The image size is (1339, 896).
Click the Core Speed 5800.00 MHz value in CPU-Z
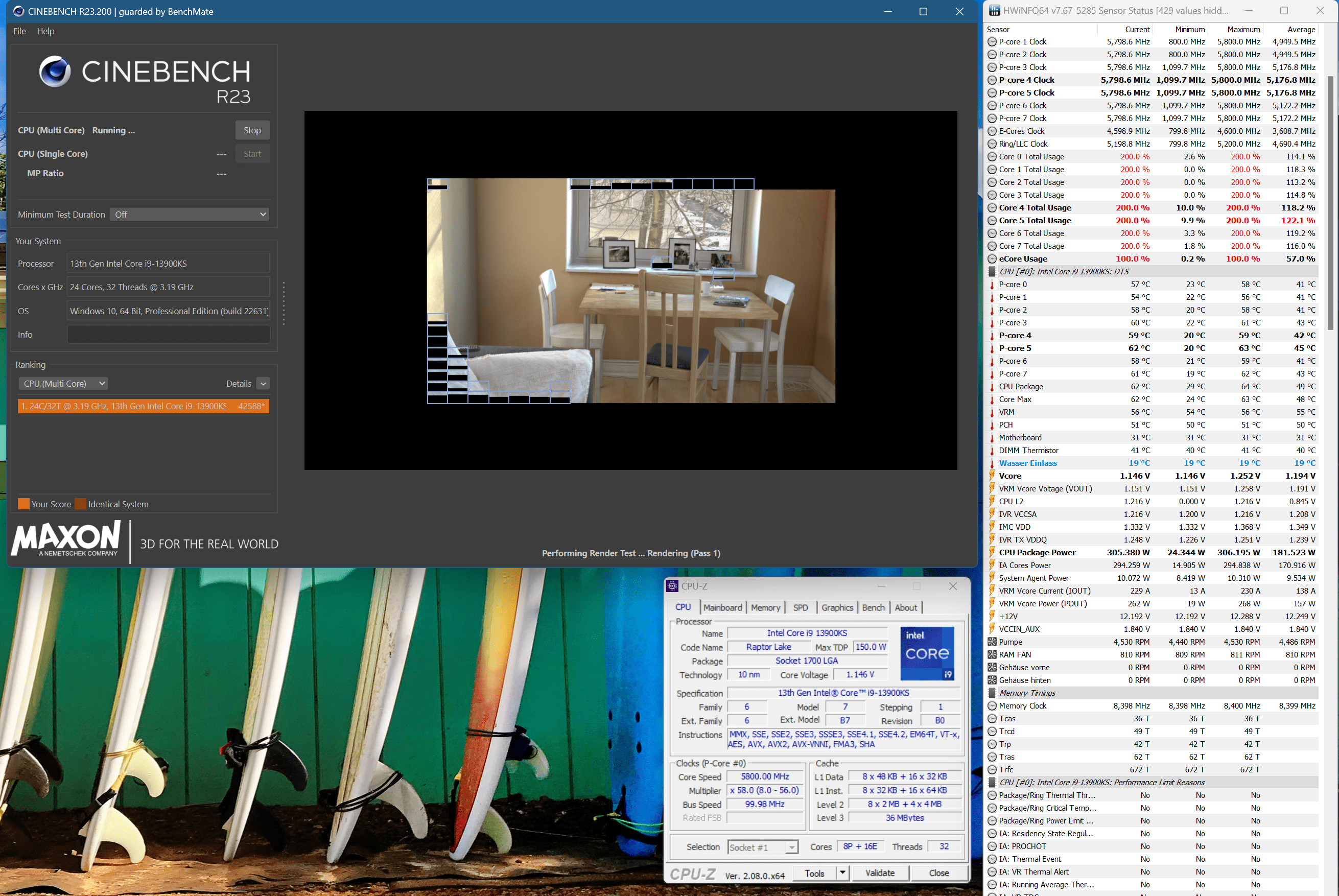pyautogui.click(x=765, y=776)
